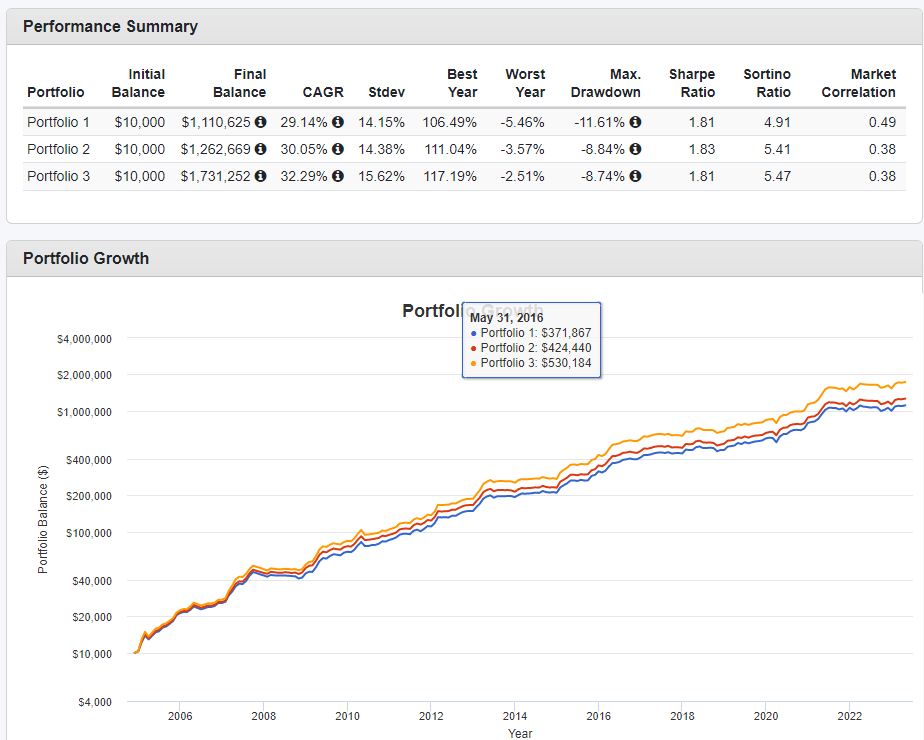Select the Portfolio 2 row label

point(58,150)
